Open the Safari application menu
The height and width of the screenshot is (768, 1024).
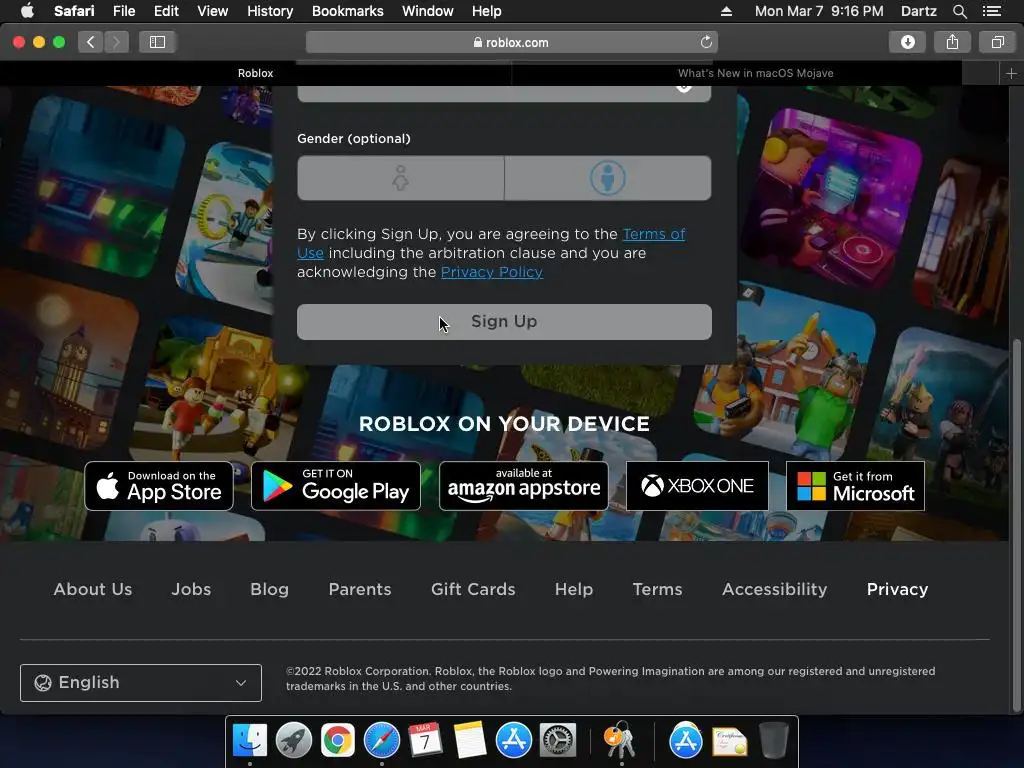point(74,11)
